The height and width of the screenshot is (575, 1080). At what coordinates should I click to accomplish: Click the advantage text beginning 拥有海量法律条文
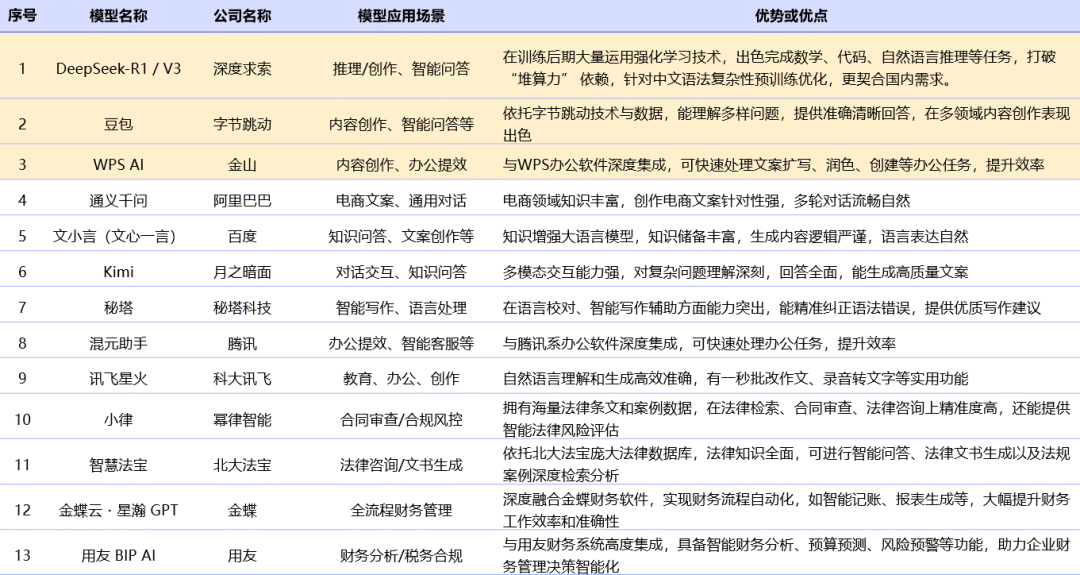pos(786,419)
